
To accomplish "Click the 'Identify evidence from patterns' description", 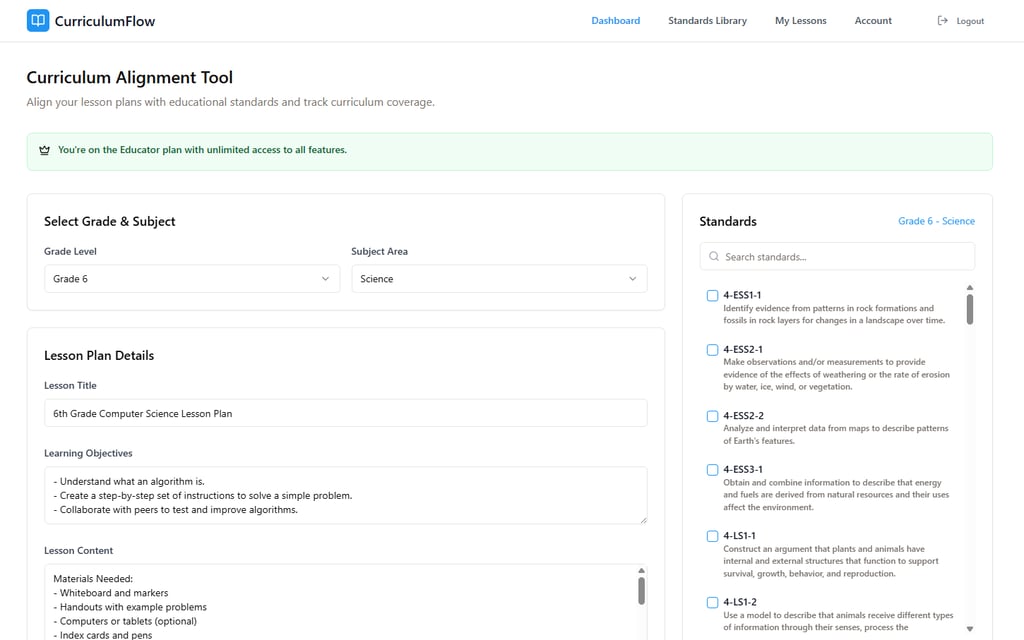I will coord(834,314).
